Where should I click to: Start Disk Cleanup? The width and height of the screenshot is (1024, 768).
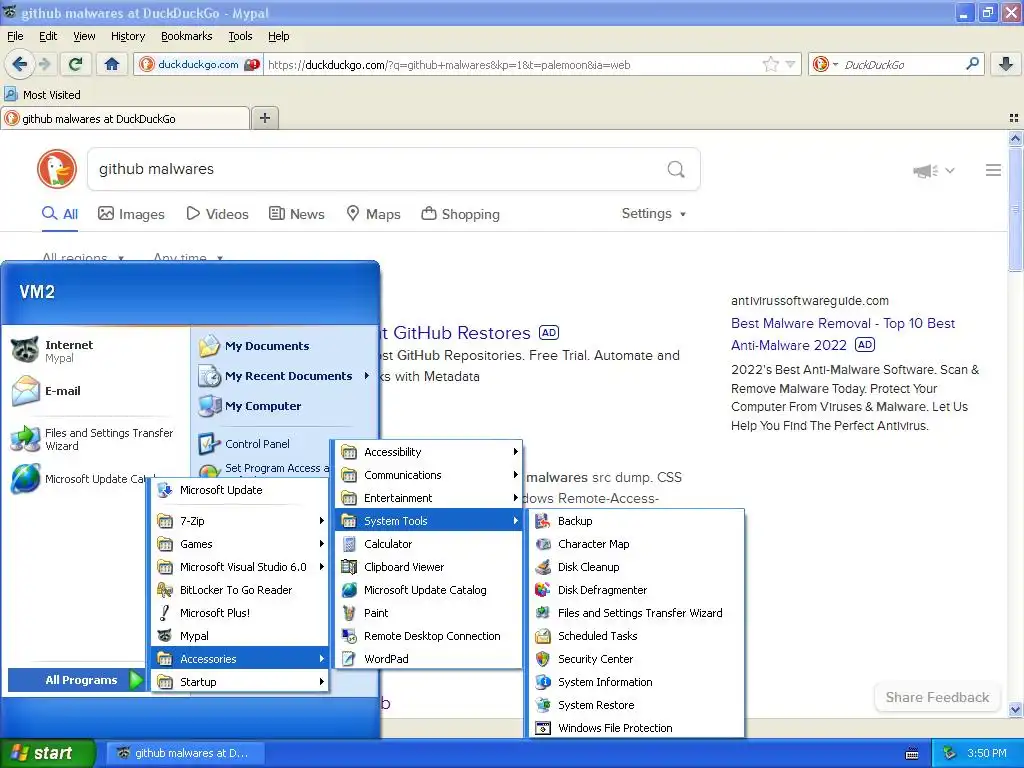(x=634, y=567)
